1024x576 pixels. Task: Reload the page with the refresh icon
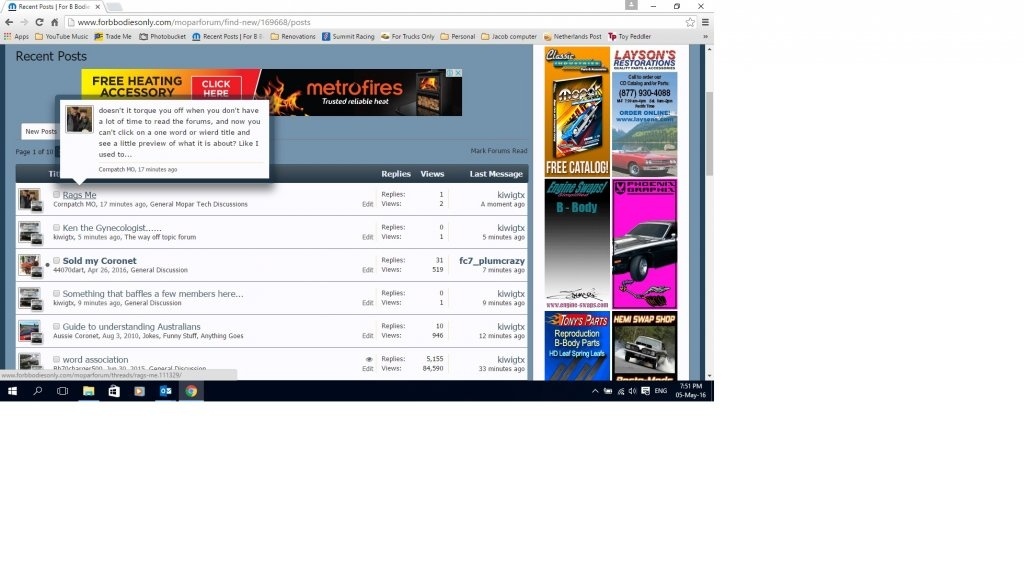(40, 22)
